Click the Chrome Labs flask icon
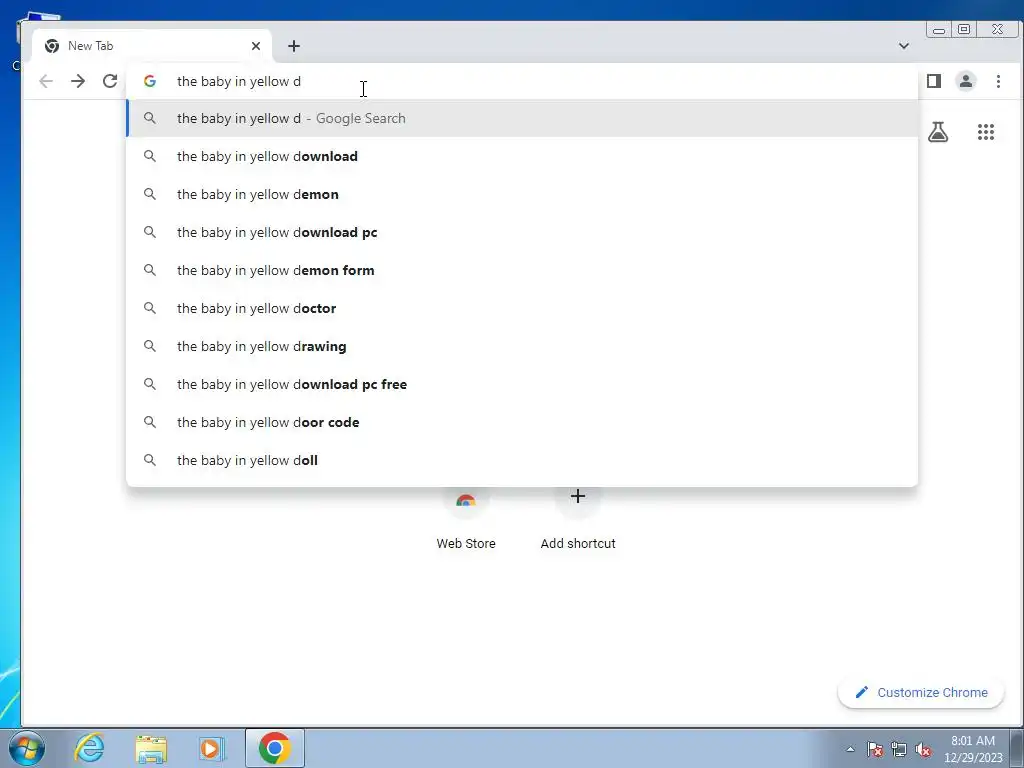 938,132
